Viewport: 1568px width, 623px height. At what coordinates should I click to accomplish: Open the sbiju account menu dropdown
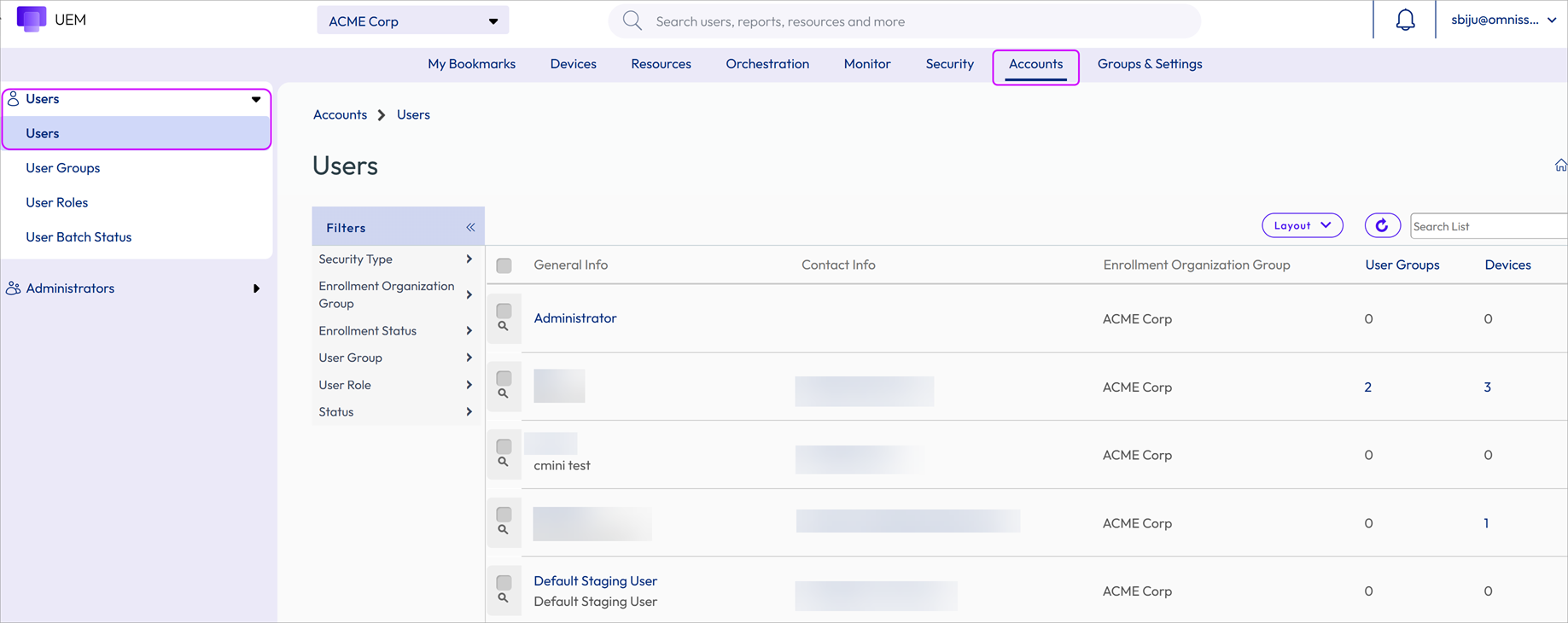coord(1503,20)
